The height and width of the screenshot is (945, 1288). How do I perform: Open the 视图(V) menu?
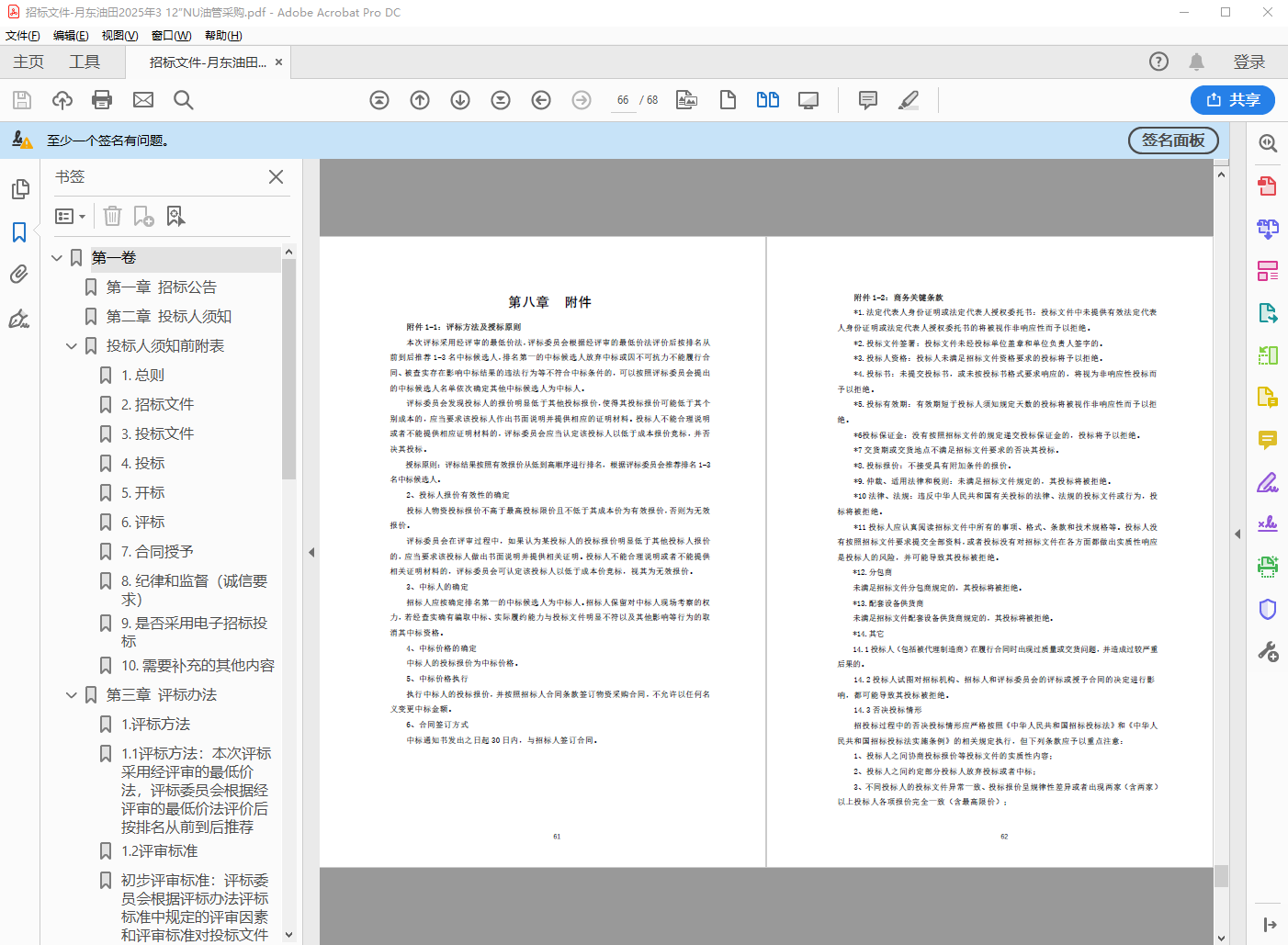coord(119,36)
